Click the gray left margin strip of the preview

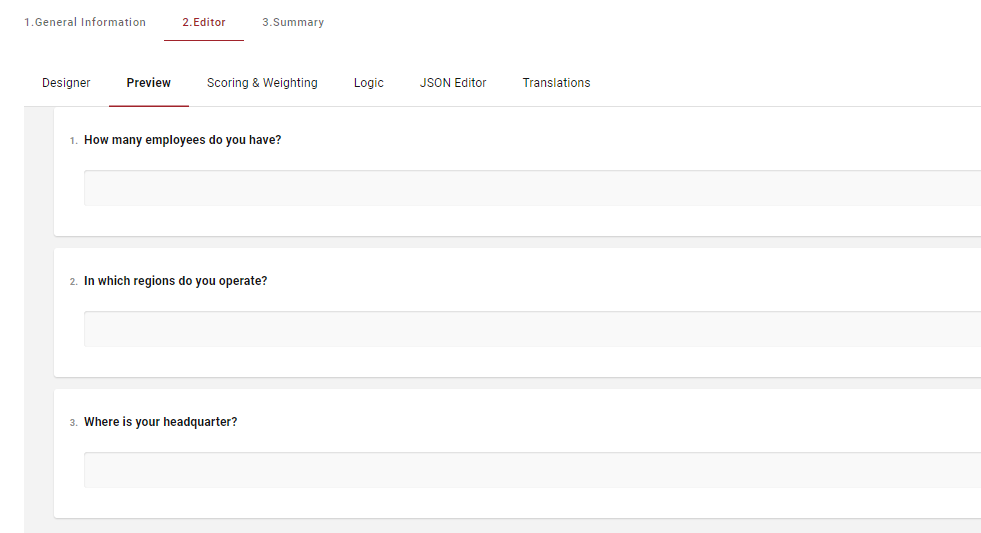(x=38, y=320)
